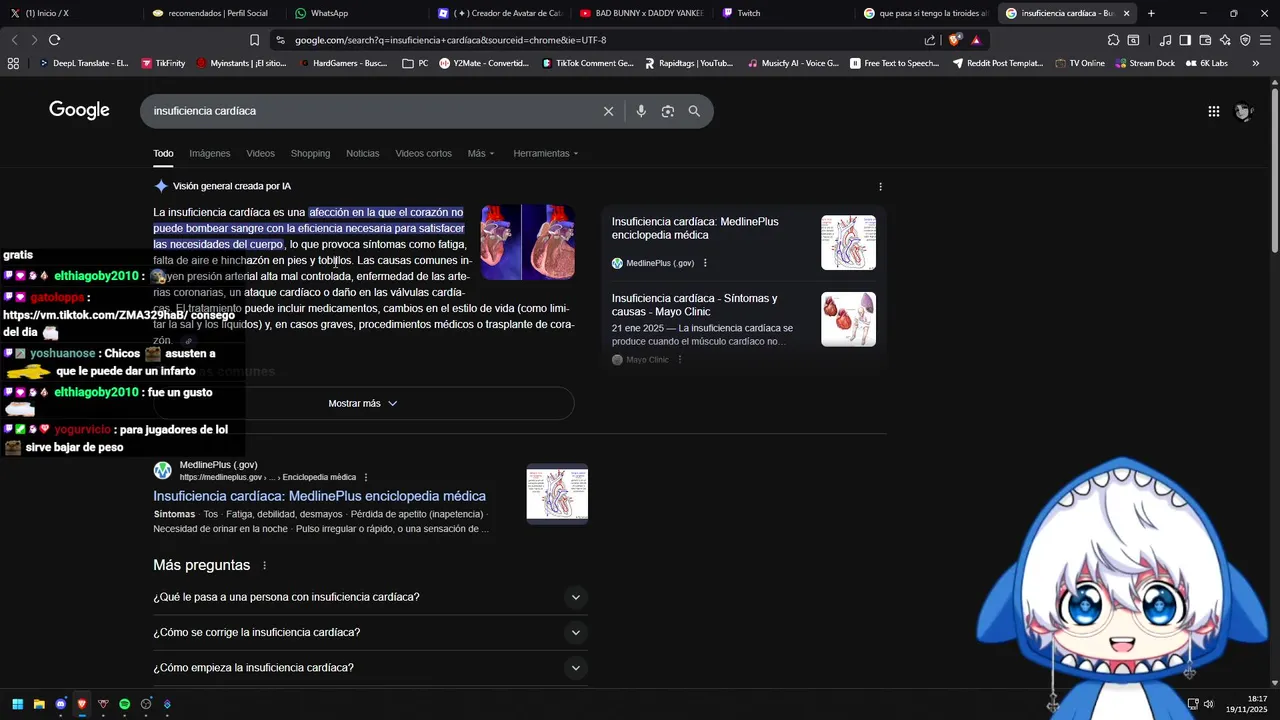Go back to previous page arrow
The width and height of the screenshot is (1280, 720).
(14, 40)
